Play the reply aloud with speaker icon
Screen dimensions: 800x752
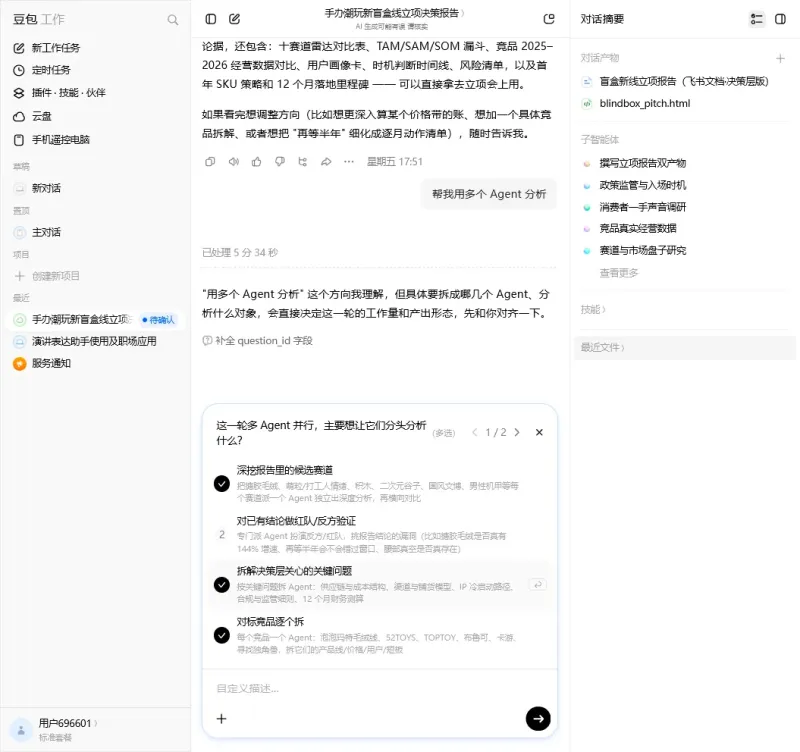[x=234, y=162]
